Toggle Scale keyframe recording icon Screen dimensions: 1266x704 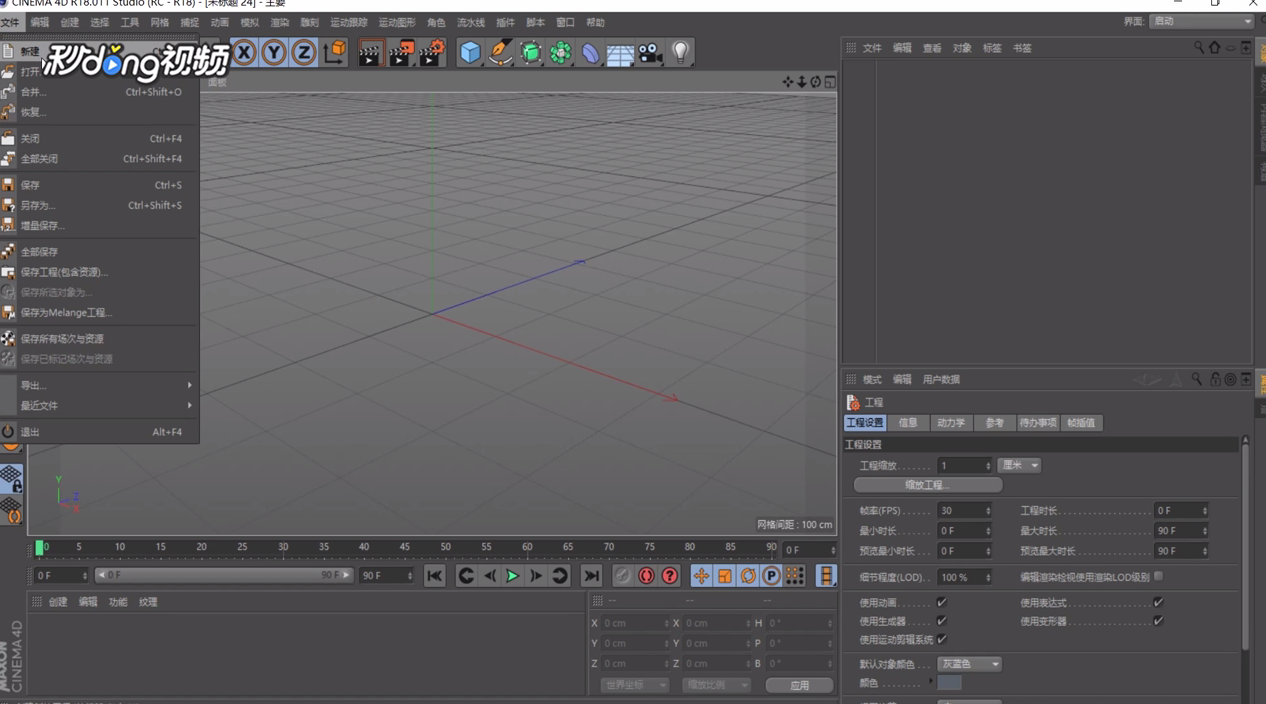pyautogui.click(x=724, y=576)
